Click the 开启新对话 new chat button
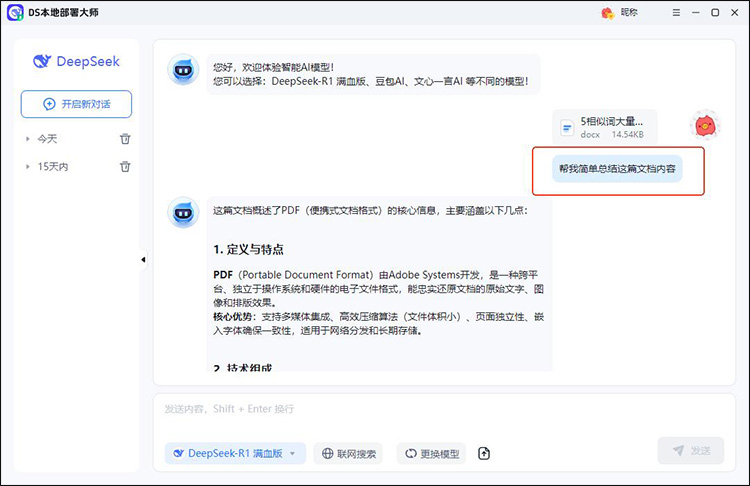Image resolution: width=750 pixels, height=486 pixels. (76, 104)
